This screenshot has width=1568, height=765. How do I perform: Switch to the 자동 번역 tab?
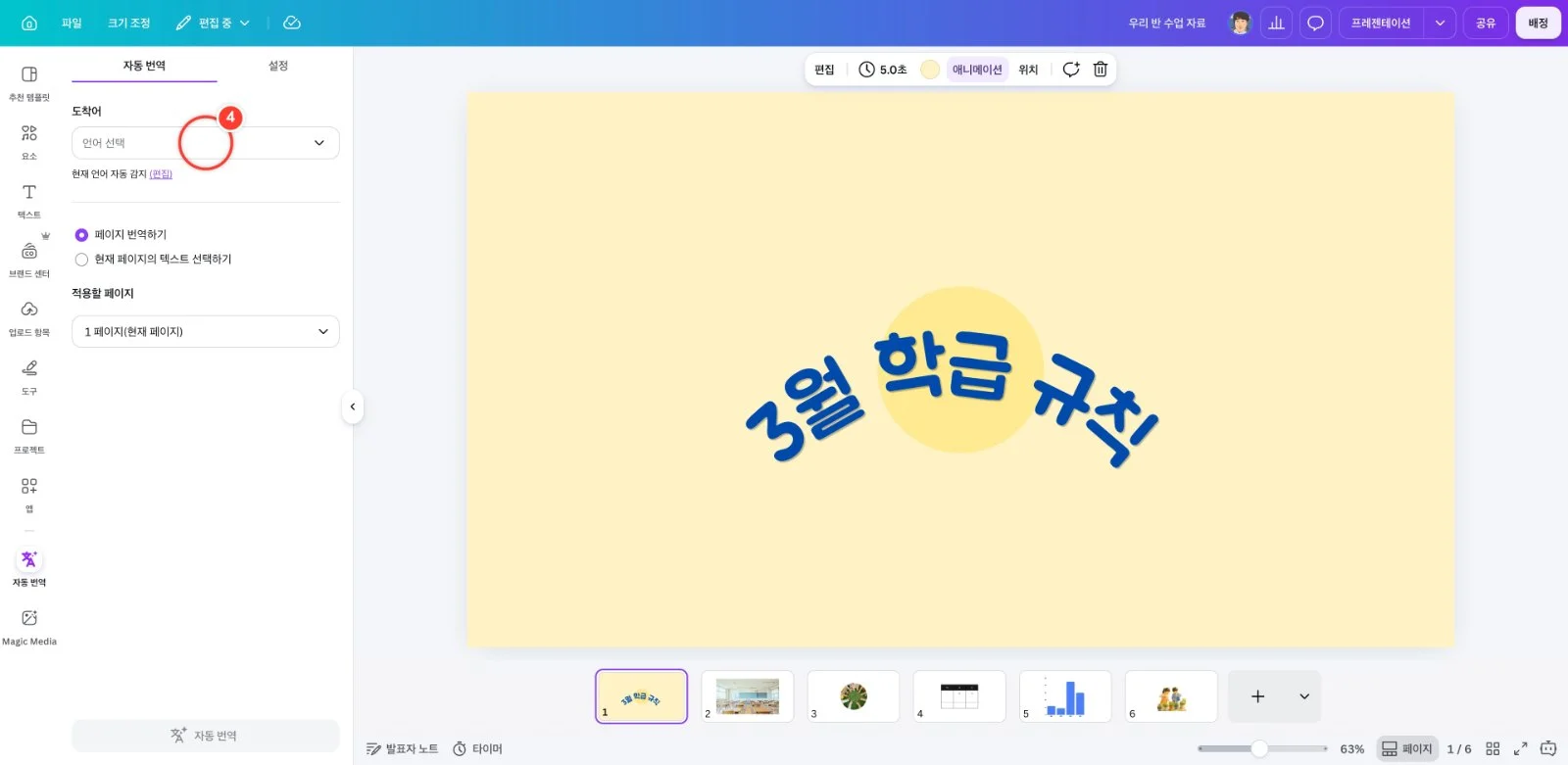(144, 66)
